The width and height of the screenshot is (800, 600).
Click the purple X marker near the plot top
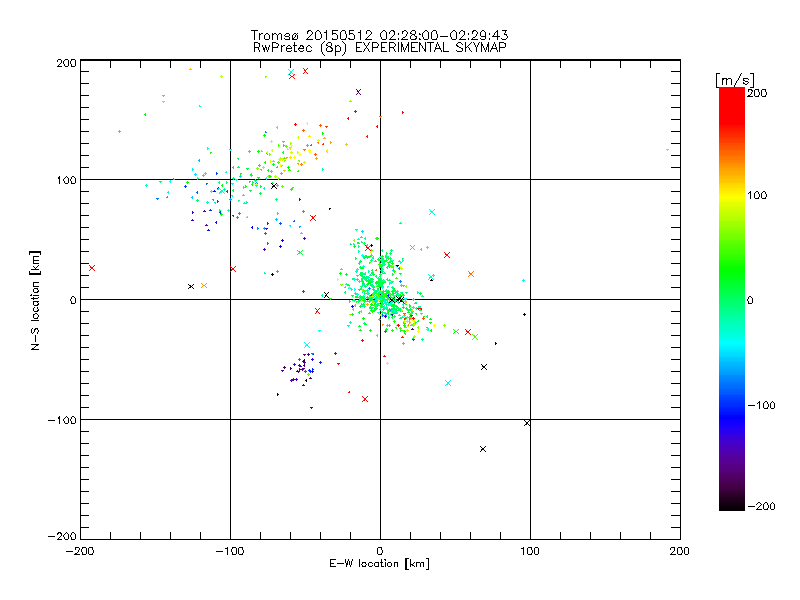click(x=359, y=92)
